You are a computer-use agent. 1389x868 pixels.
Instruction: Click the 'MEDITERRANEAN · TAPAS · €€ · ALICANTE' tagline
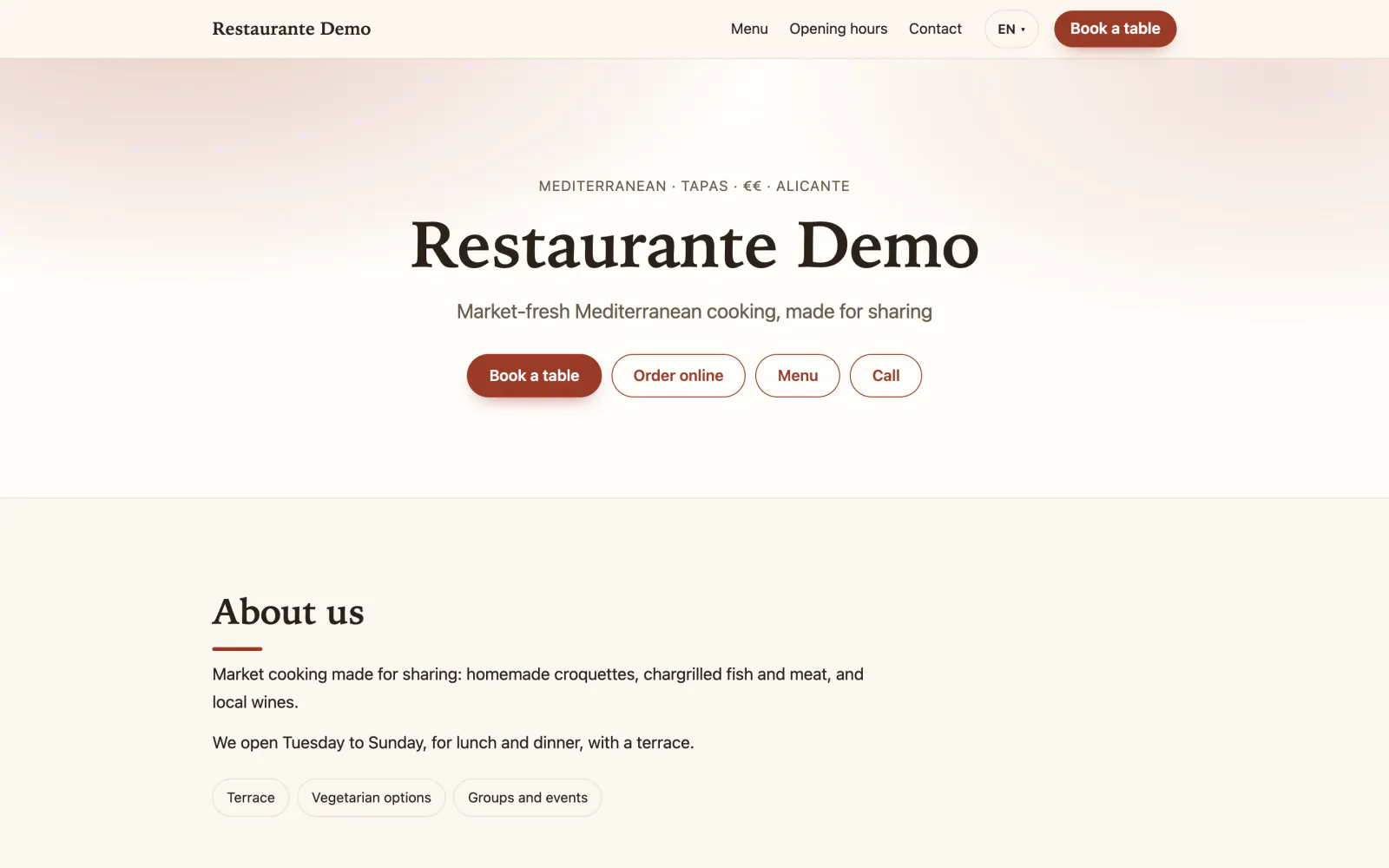(x=694, y=186)
